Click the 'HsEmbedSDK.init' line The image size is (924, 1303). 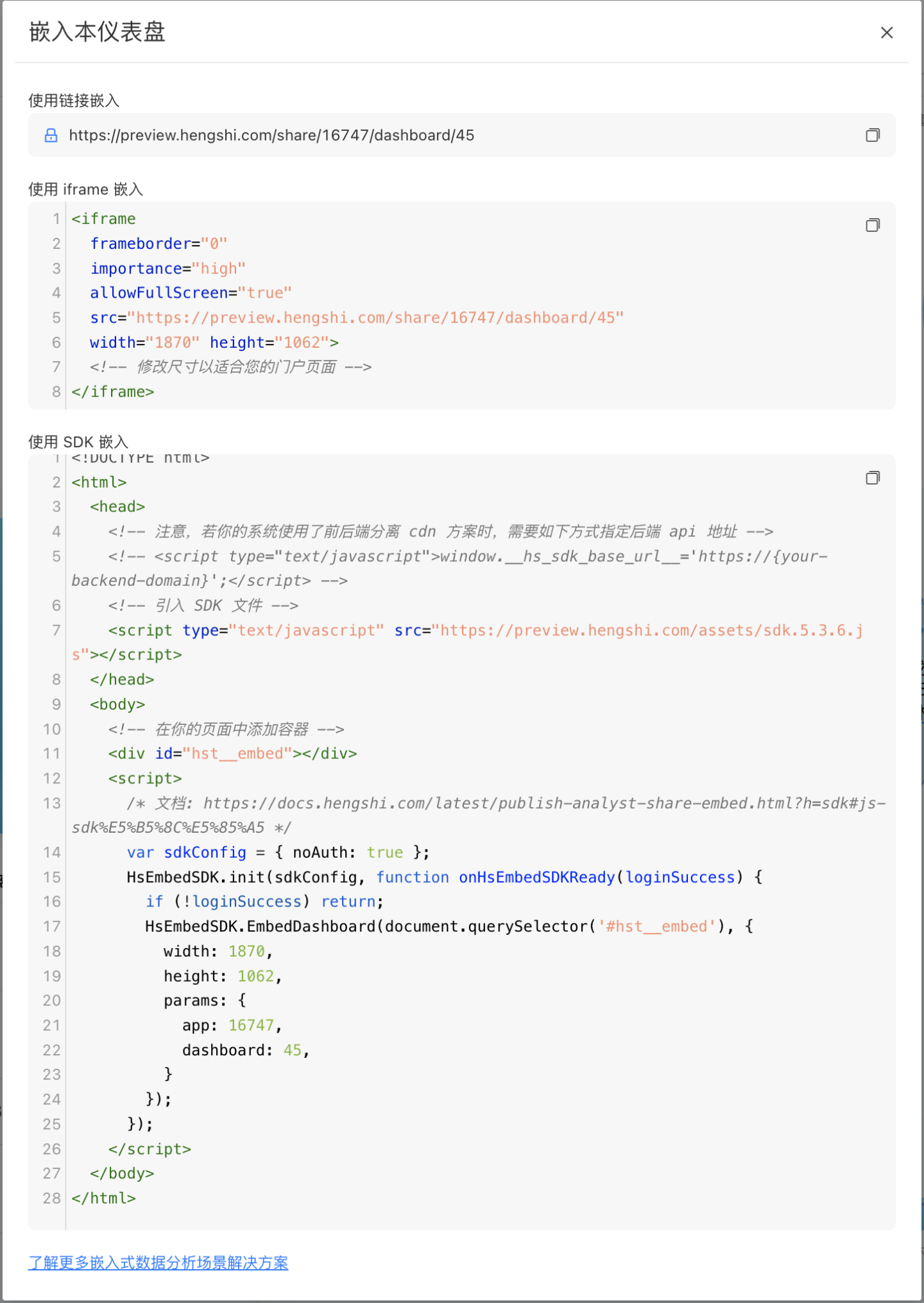coord(445,878)
